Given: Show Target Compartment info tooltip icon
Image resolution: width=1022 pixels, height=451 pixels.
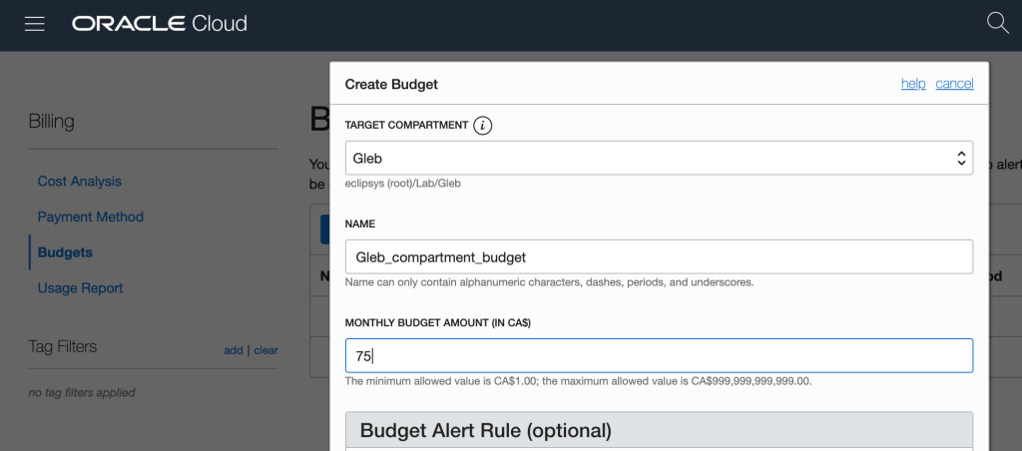Looking at the screenshot, I should tap(483, 125).
